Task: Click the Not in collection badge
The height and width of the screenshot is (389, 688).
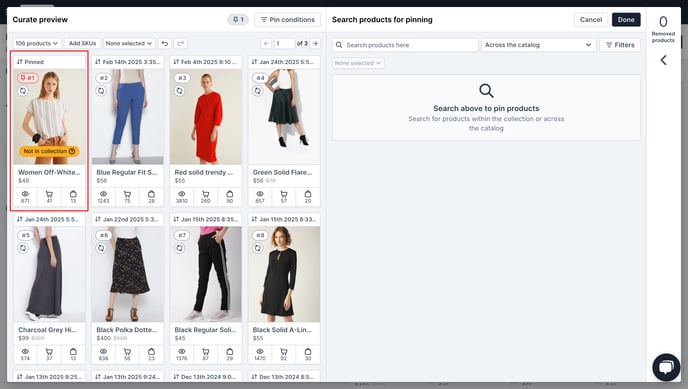Action: [49, 151]
